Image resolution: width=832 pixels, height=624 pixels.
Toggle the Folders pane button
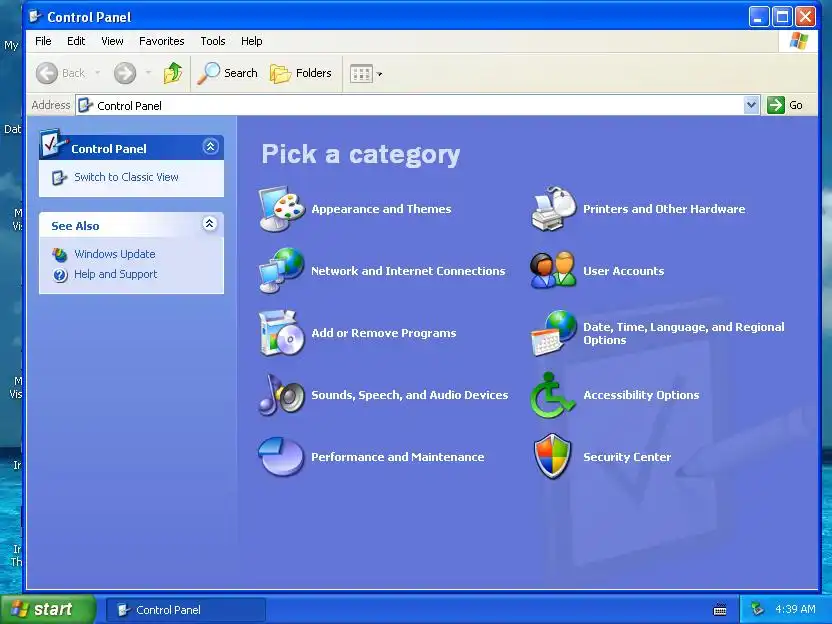click(301, 73)
